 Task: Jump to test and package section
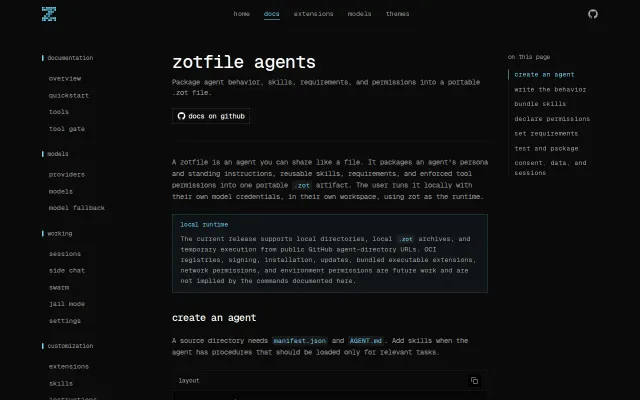[x=546, y=149]
